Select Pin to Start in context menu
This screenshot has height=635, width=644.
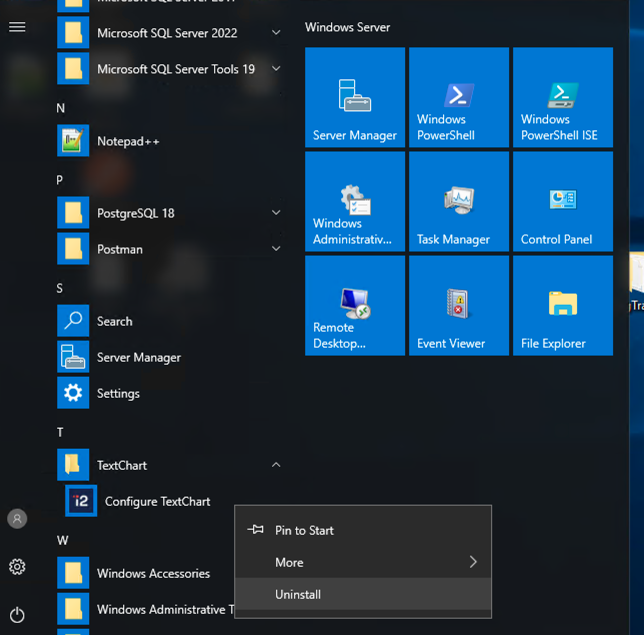point(363,530)
